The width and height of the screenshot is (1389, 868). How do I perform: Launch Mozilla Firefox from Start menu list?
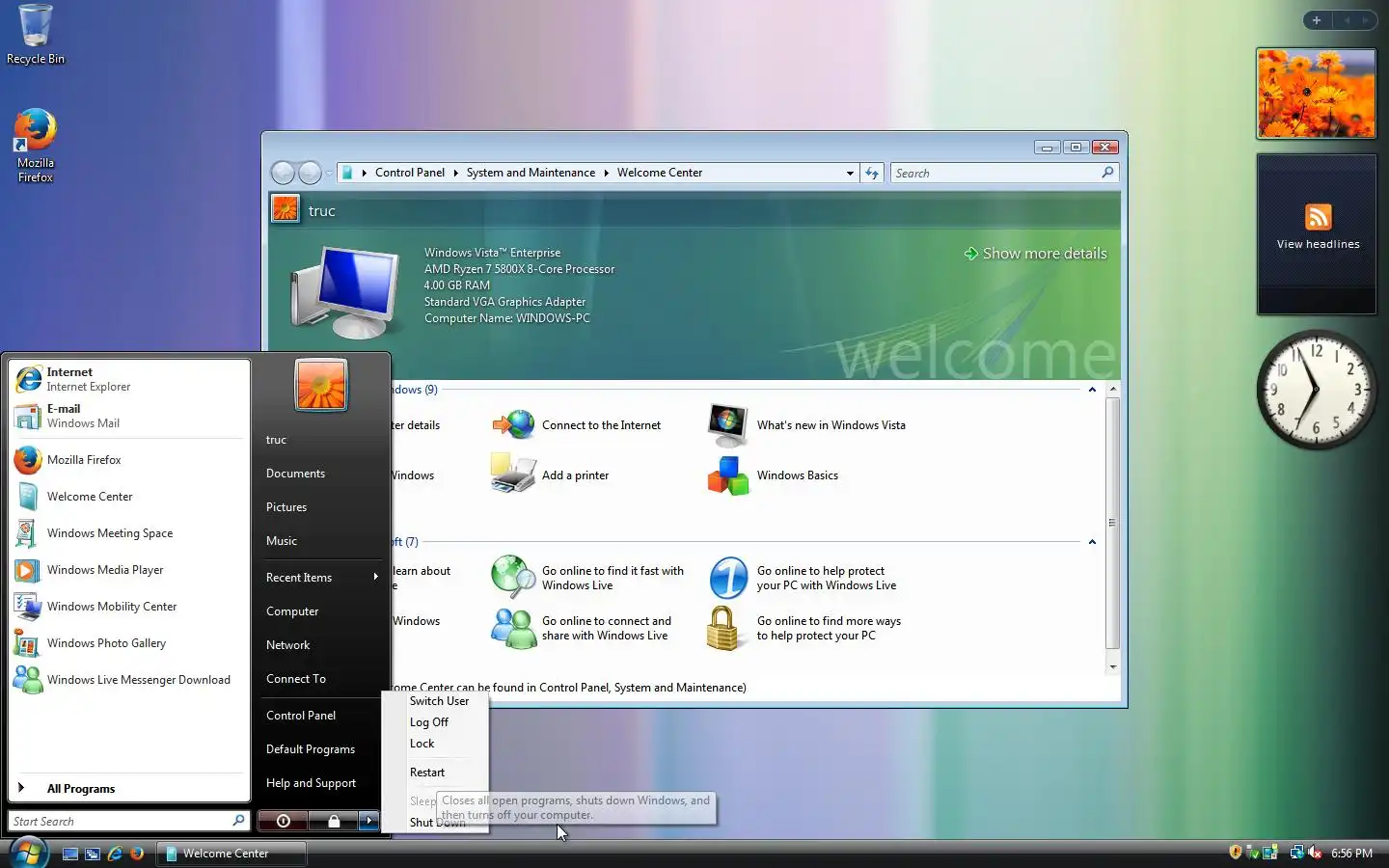coord(129,460)
